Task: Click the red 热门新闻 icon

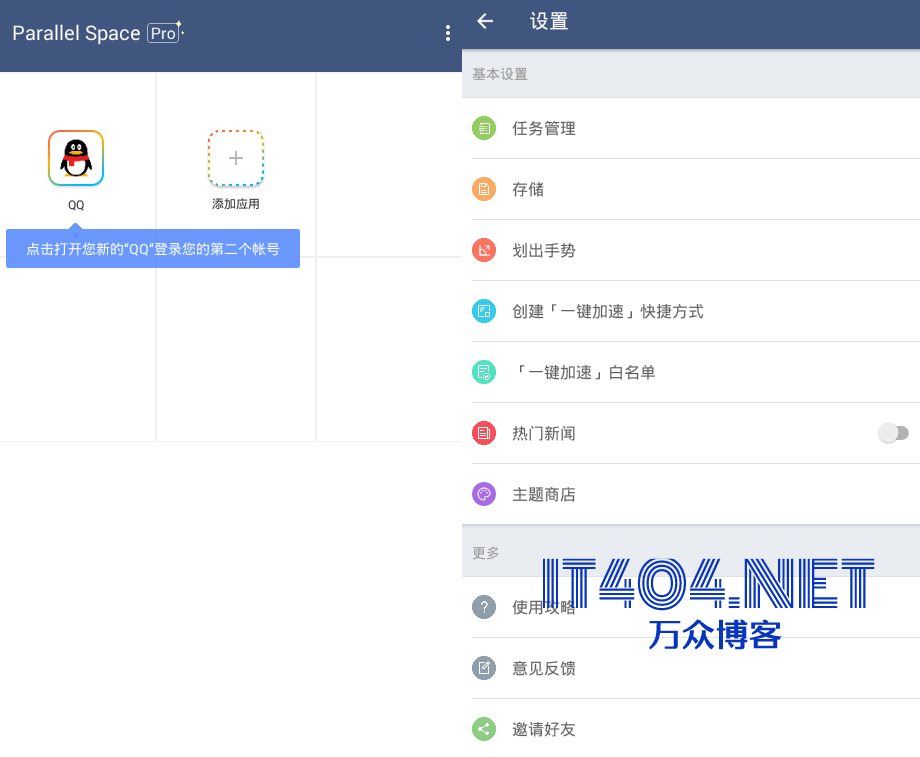Action: 484,433
